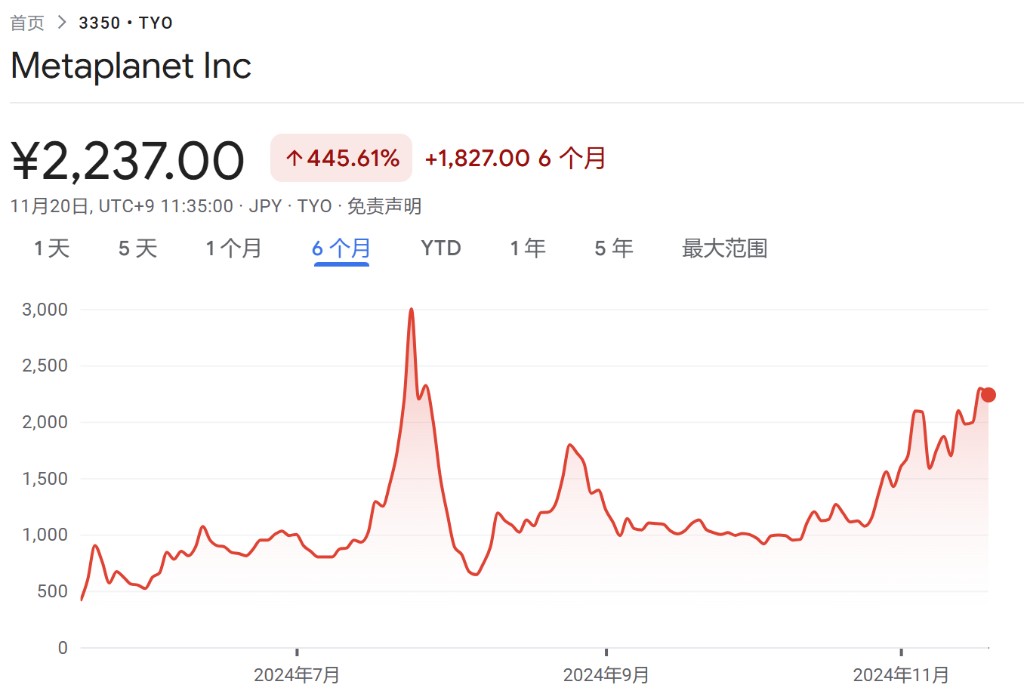Click the 2024年9月 axis label
The height and width of the screenshot is (699, 1024).
[606, 675]
